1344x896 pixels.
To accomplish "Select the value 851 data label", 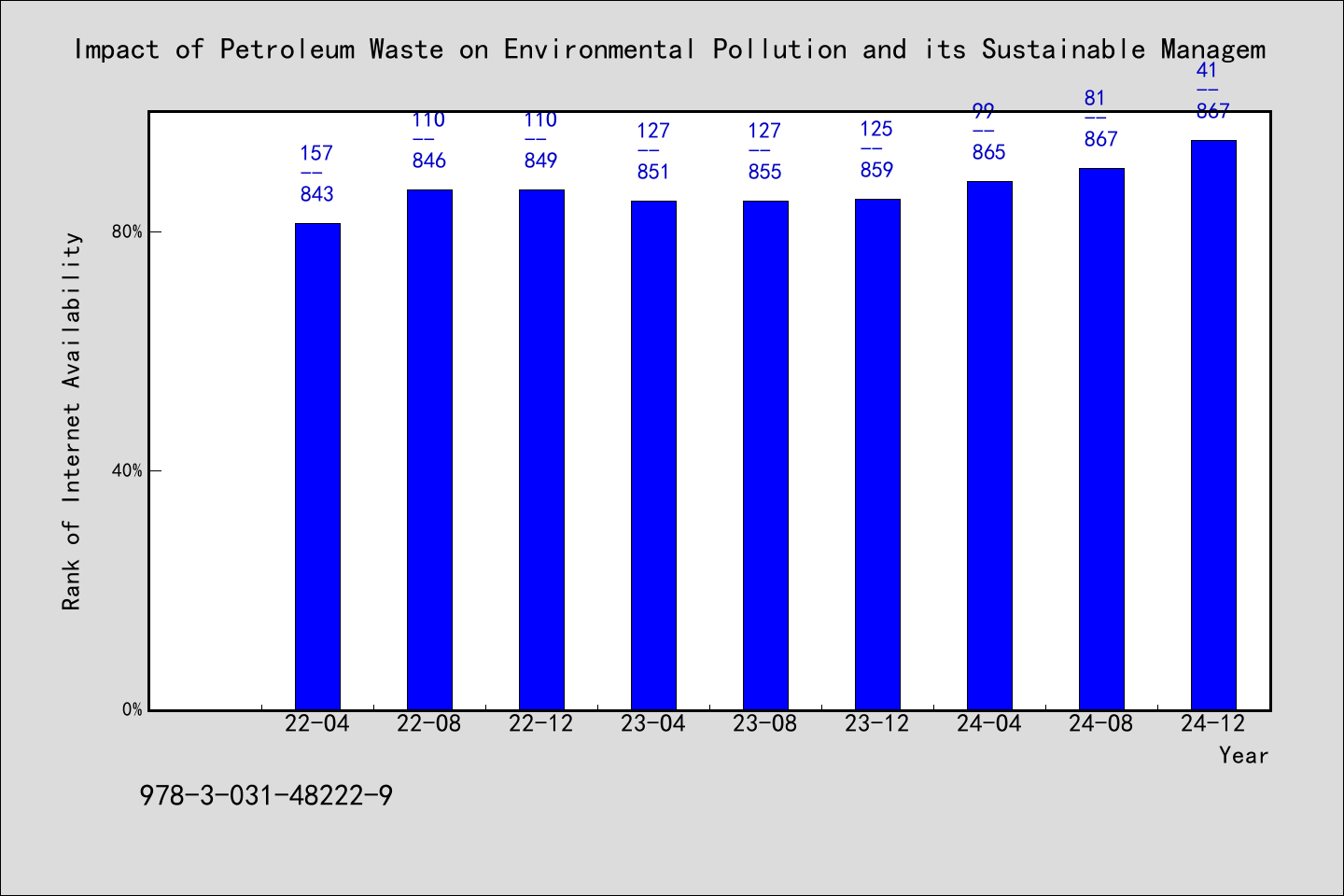I will (652, 172).
